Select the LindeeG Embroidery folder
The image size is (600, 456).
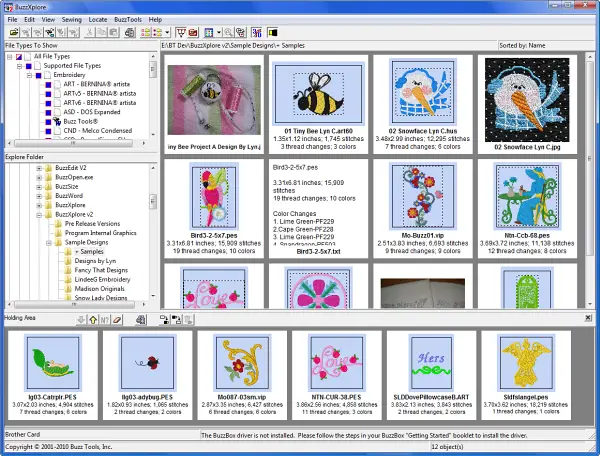coord(102,279)
